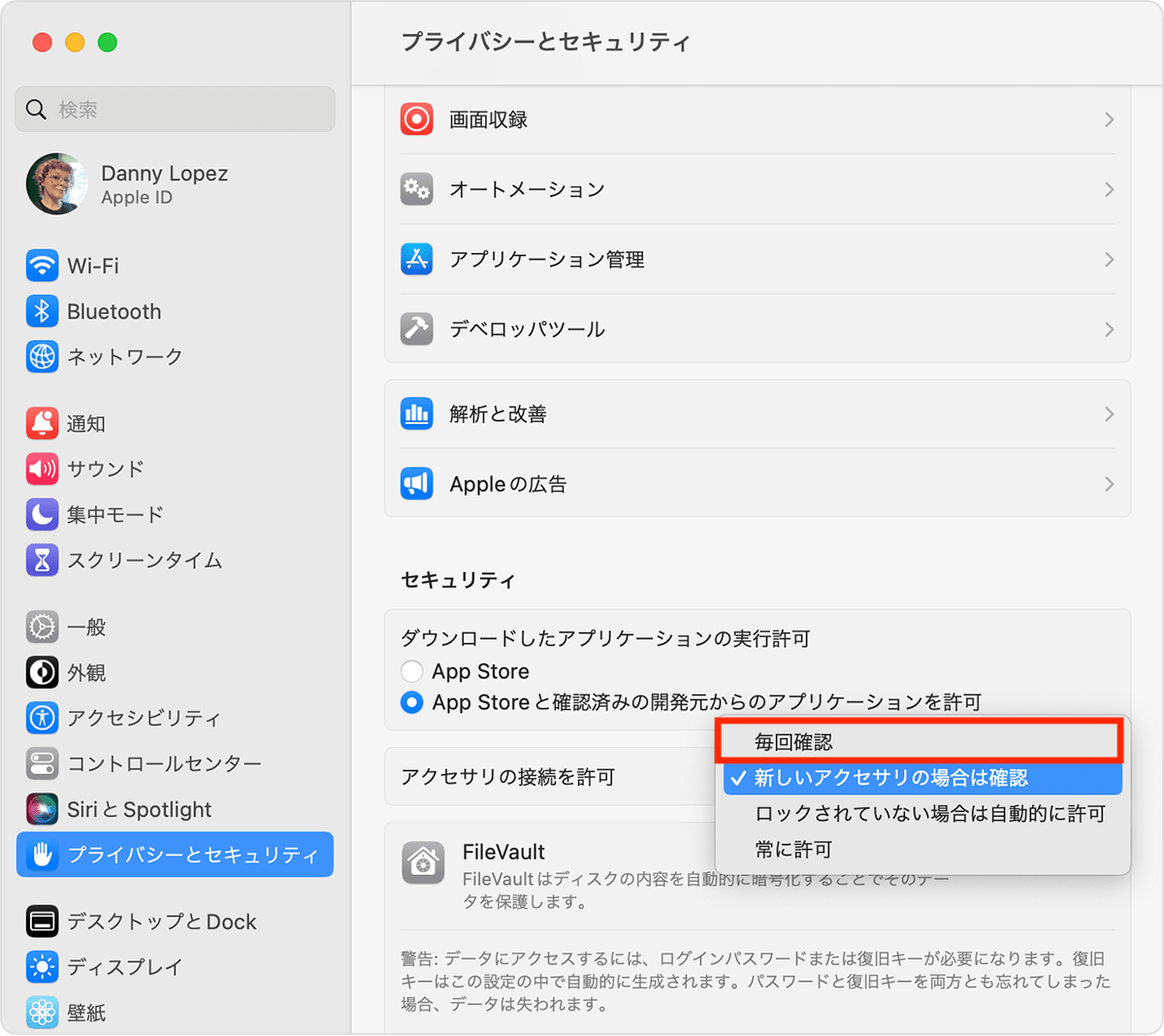Open ディスプレイ sun icon
Viewport: 1164px width, 1036px height.
tap(42, 967)
